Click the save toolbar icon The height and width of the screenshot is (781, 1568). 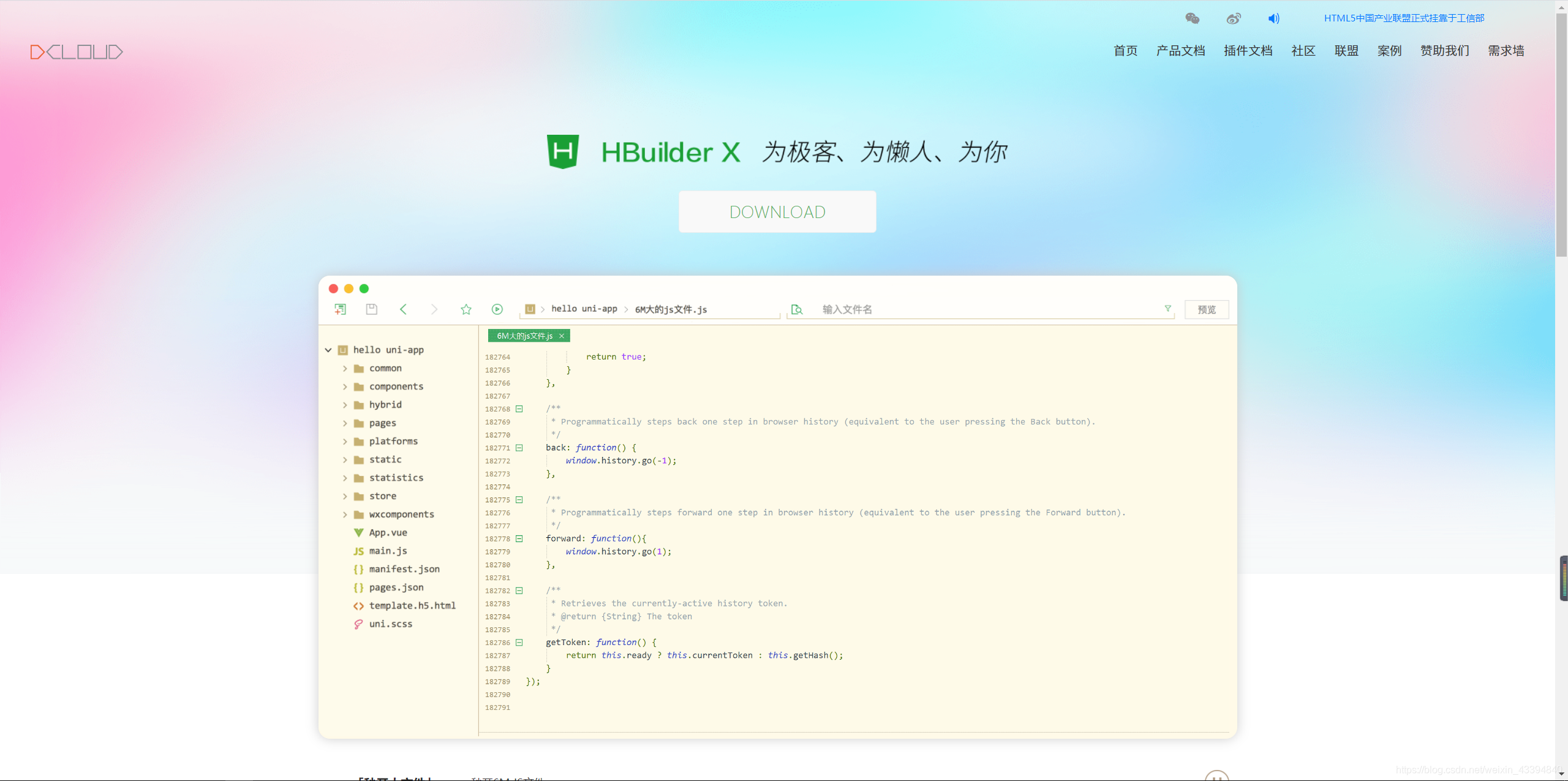(x=372, y=309)
